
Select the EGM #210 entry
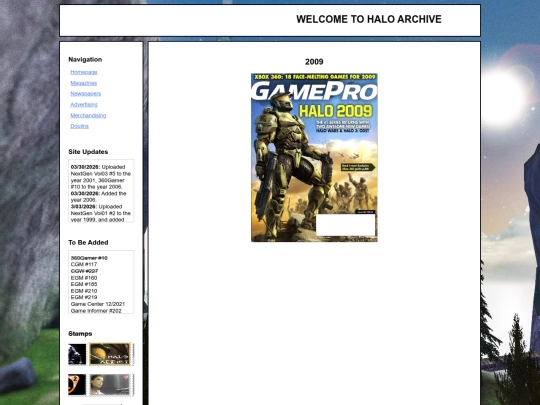pyautogui.click(x=84, y=291)
